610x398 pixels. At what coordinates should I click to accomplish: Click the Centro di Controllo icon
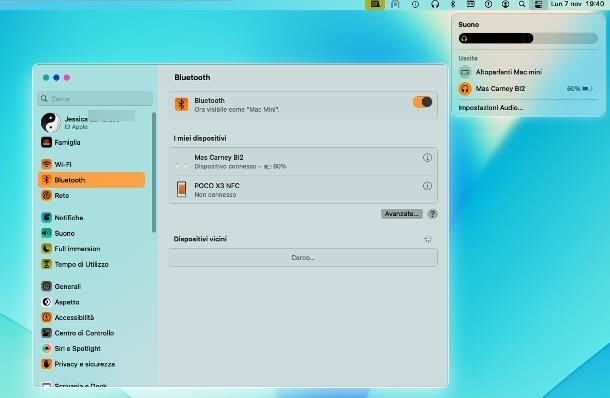[x=46, y=333]
